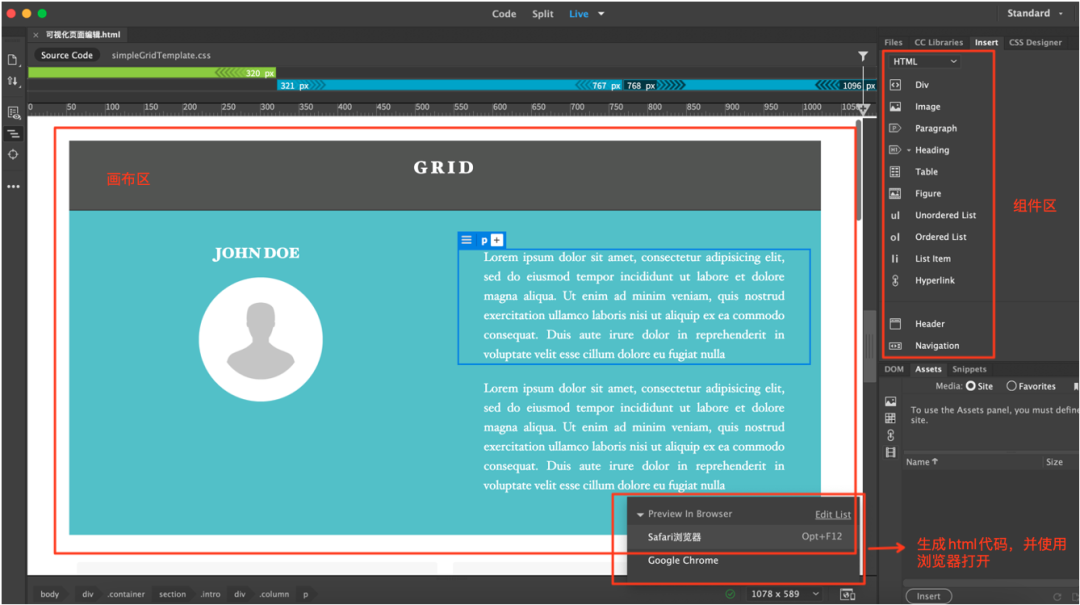Screen dimensions: 1080x605
Task: Show URLs link icon in Assets panel
Action: pyautogui.click(x=891, y=435)
